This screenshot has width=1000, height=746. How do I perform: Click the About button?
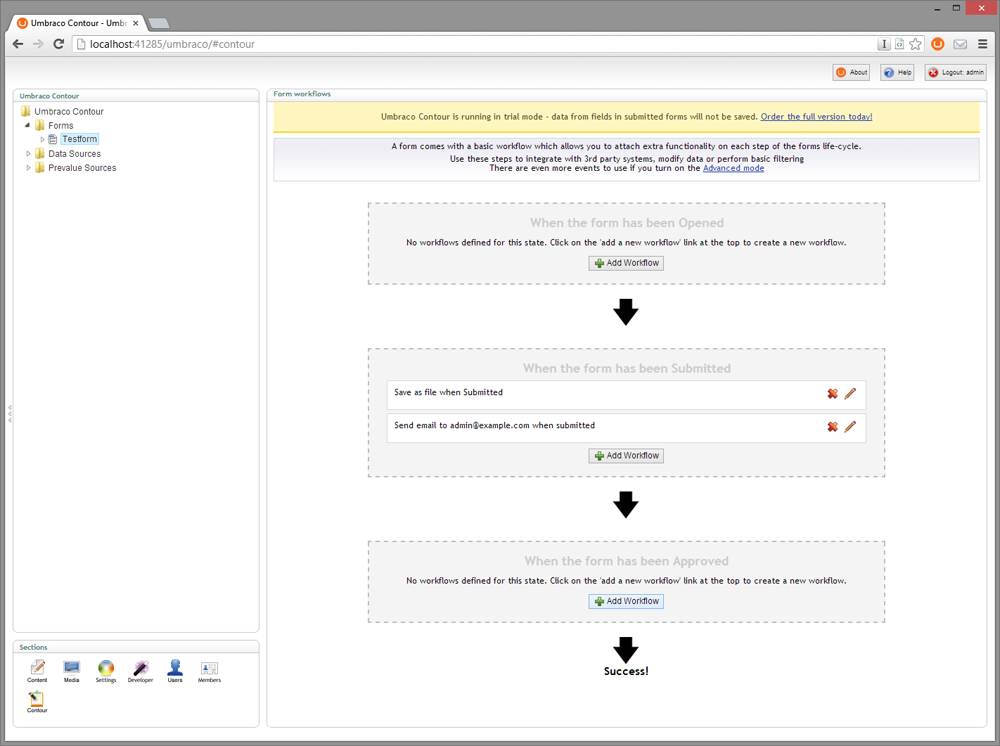coord(851,73)
